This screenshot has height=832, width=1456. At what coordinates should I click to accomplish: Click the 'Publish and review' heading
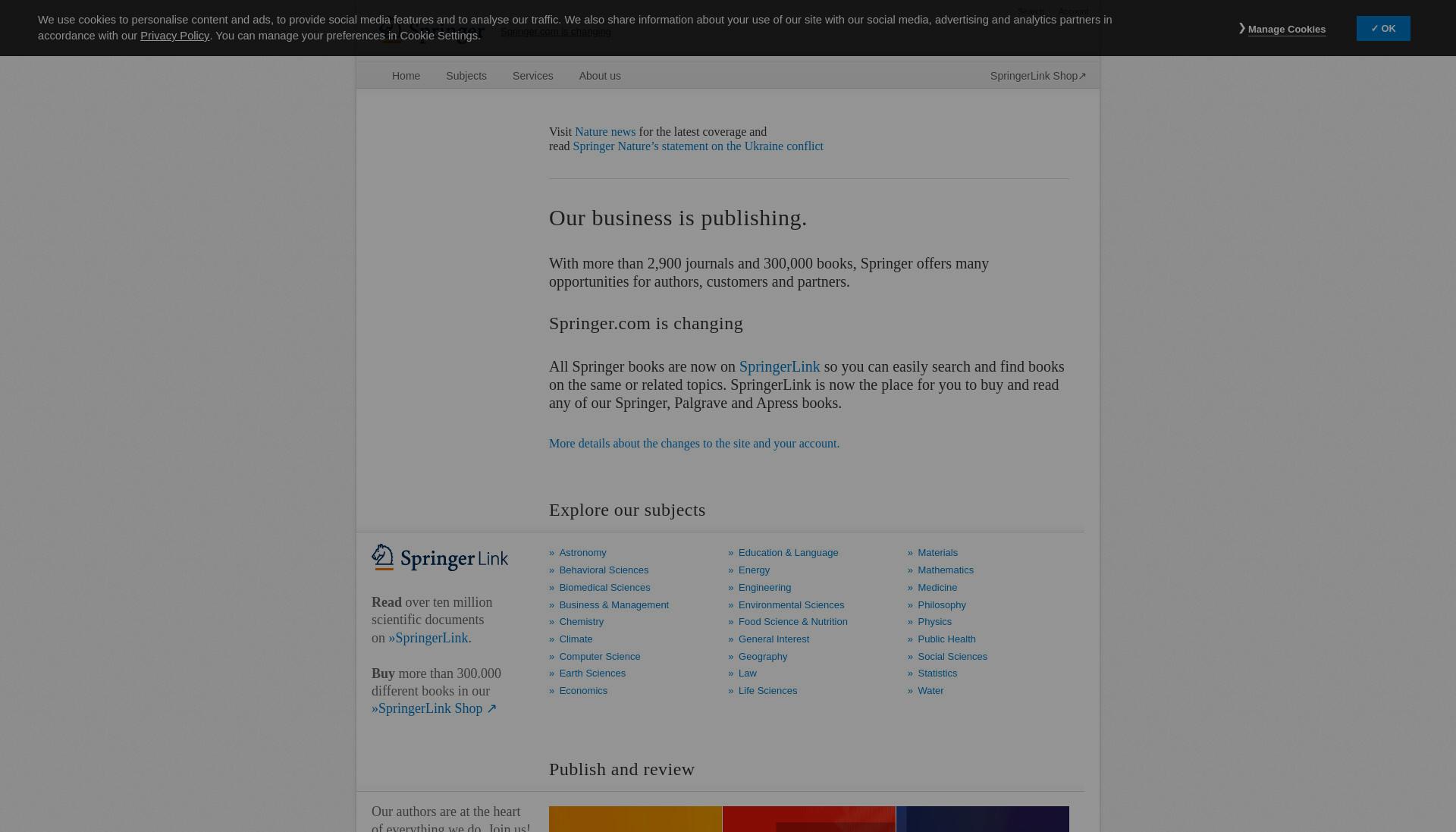tap(622, 770)
